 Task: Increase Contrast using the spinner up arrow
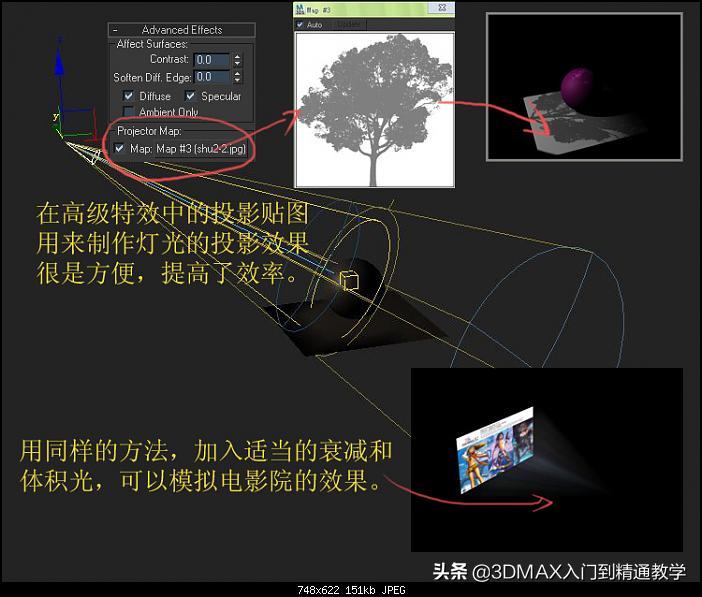click(238, 56)
